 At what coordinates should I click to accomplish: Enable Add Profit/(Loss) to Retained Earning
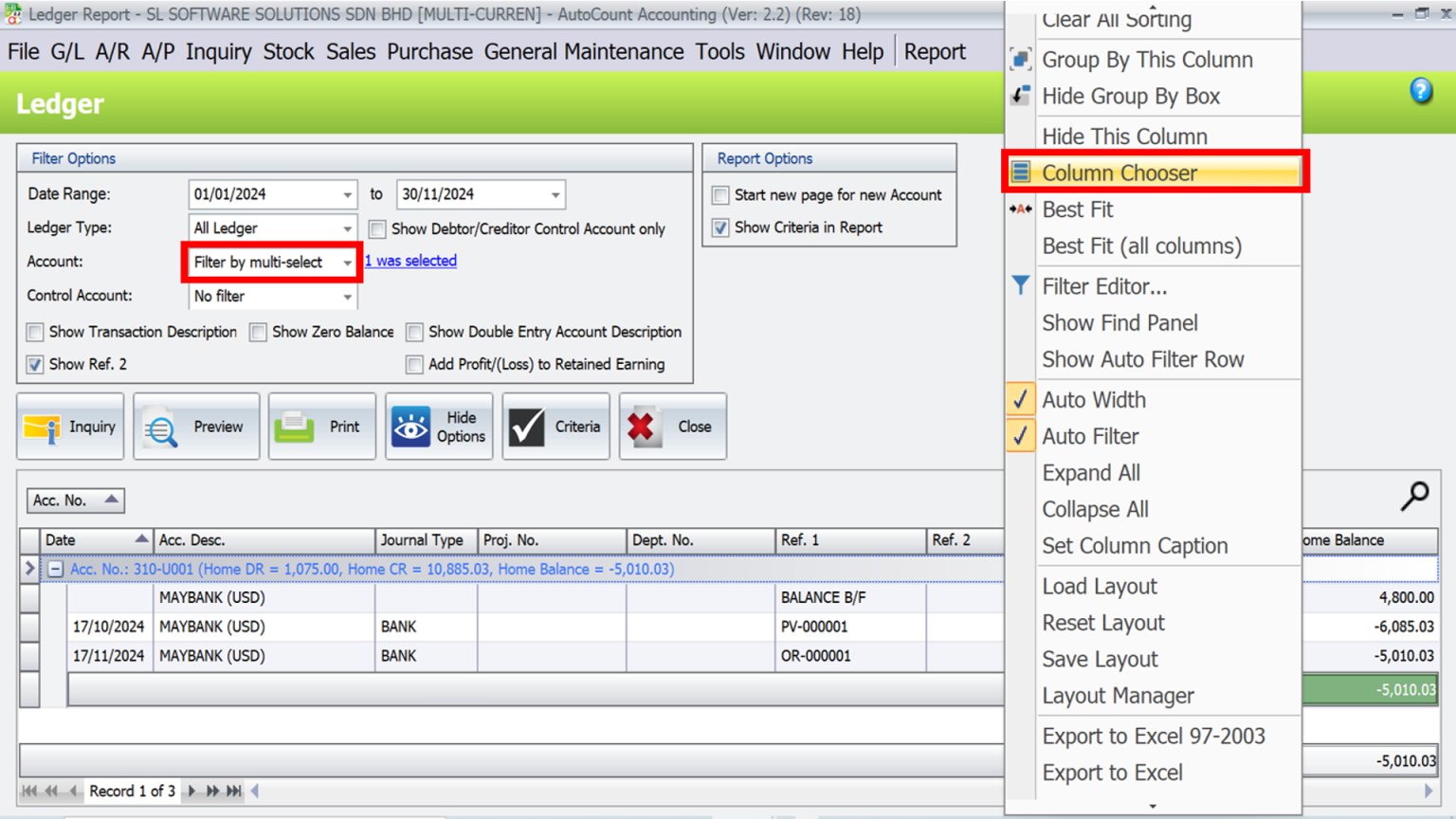point(414,364)
